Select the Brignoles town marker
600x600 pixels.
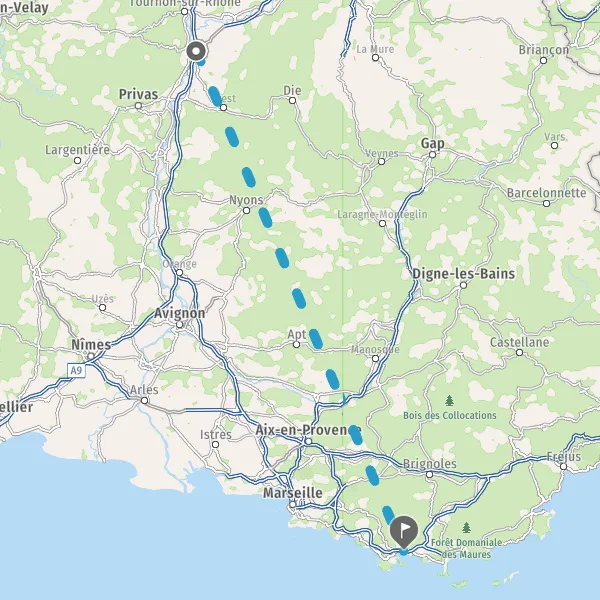pyautogui.click(x=430, y=474)
